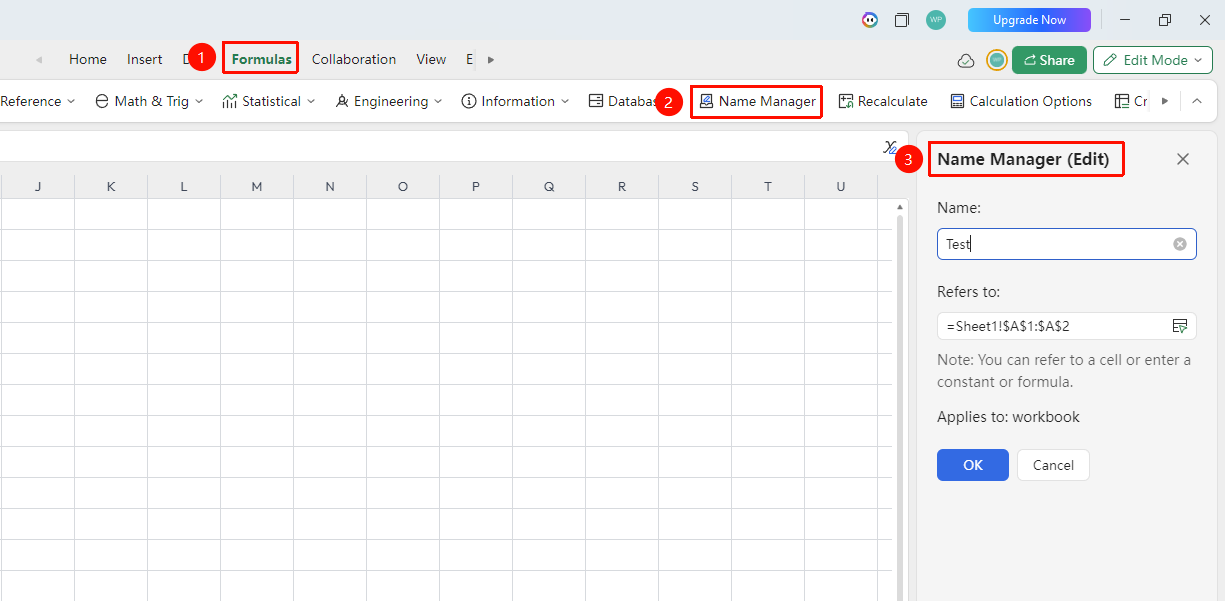Screen dimensions: 1225x601
Task: Expand the Statistical functions dropdown
Action: point(268,101)
